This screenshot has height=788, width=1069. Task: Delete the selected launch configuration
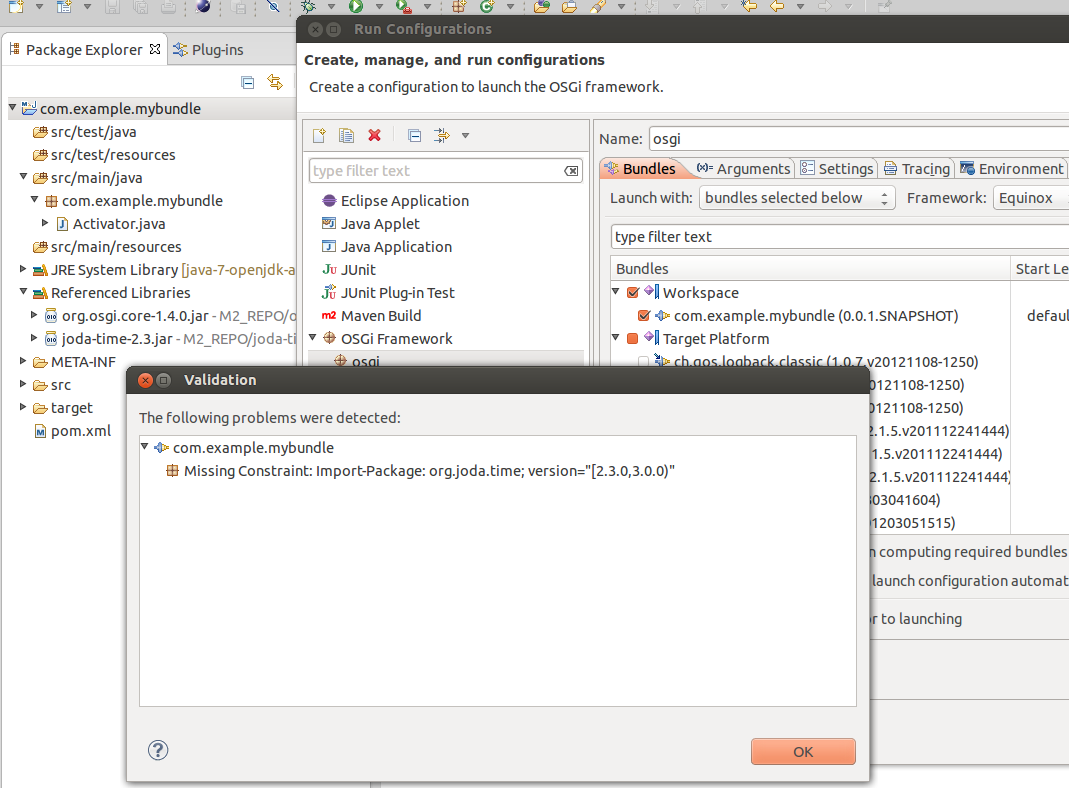pyautogui.click(x=374, y=136)
